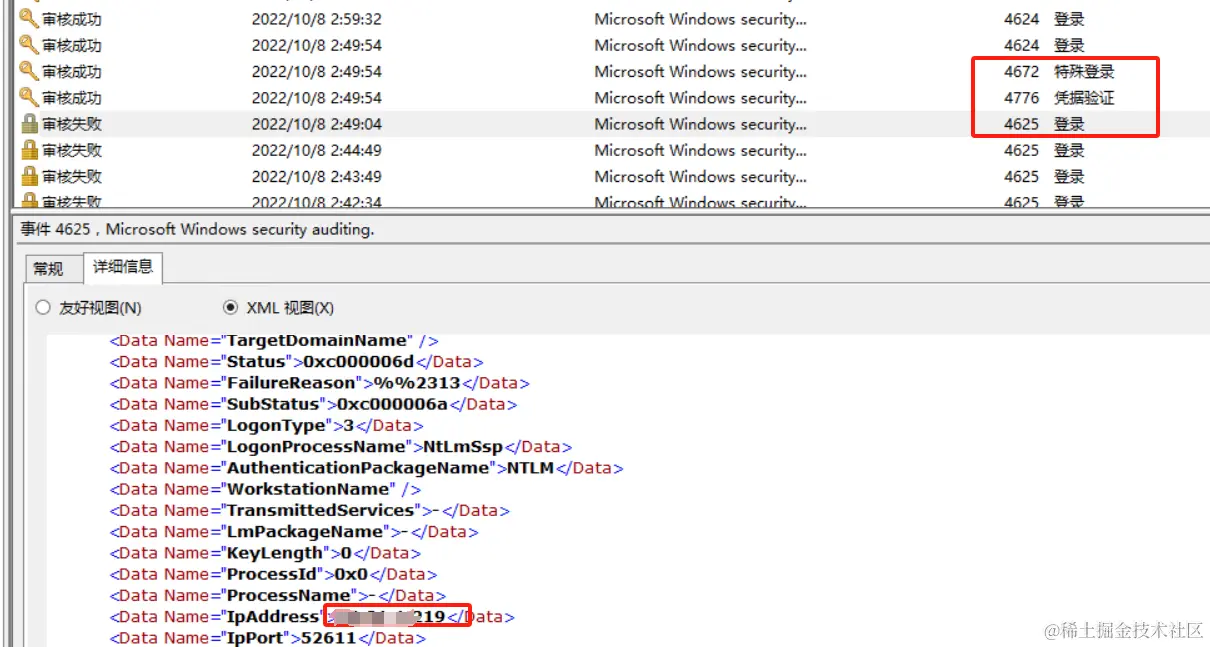
Task: Click the 特殊登录 task category cell
Action: pos(1084,72)
